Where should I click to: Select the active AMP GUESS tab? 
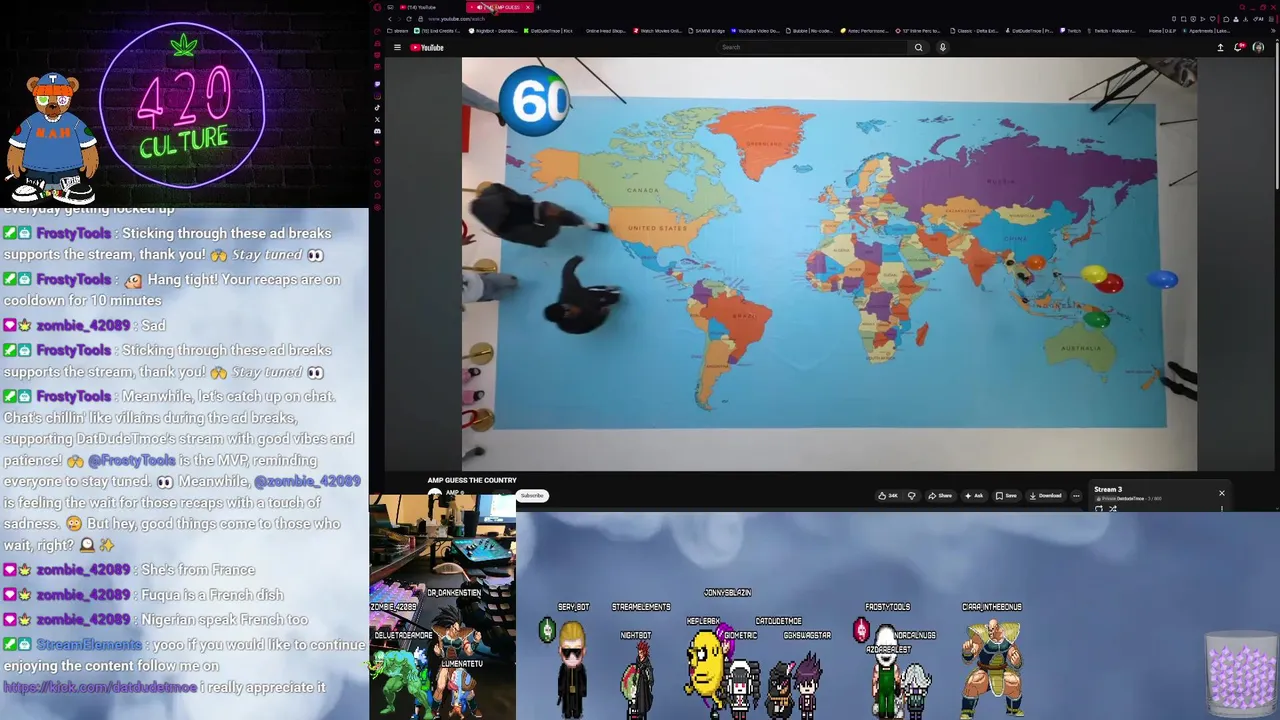[x=498, y=7]
